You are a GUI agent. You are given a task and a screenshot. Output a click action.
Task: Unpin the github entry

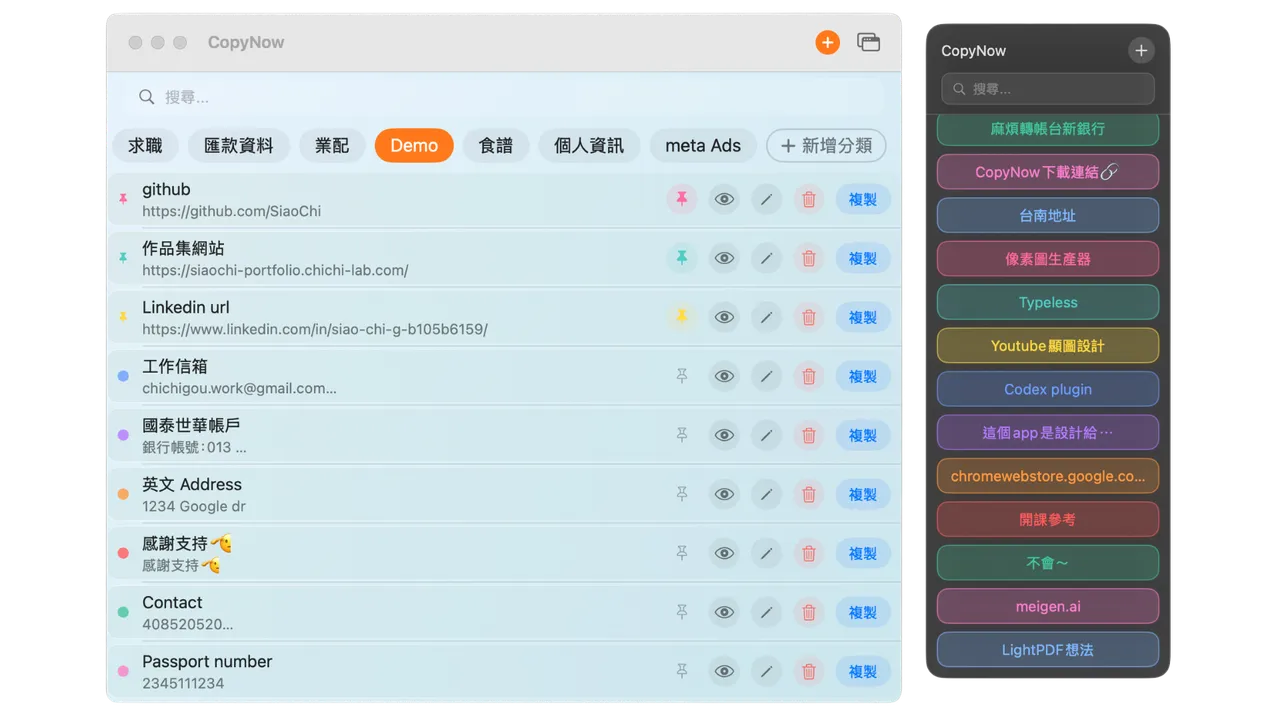tap(682, 199)
